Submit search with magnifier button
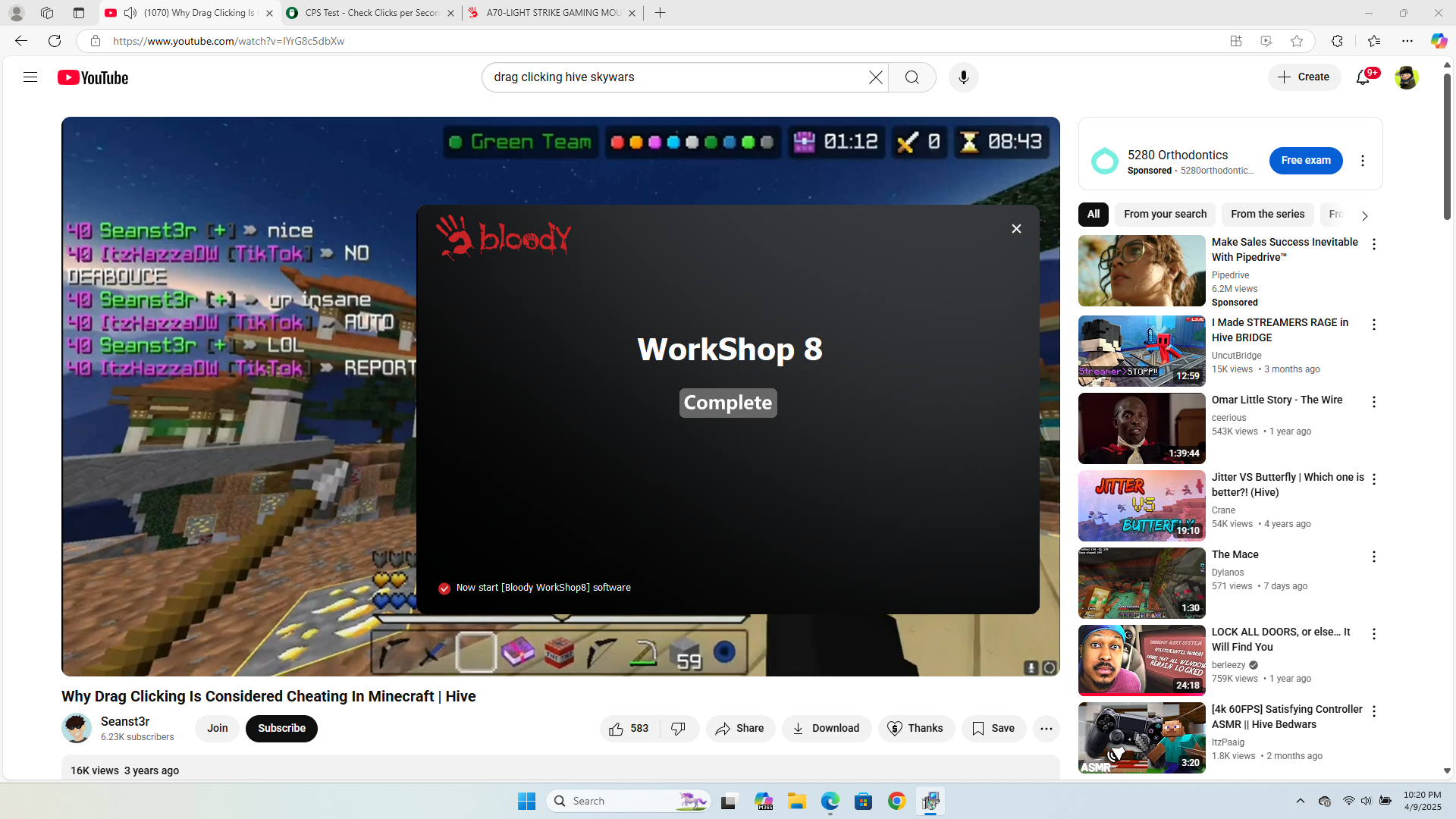1456x819 pixels. coord(912,77)
